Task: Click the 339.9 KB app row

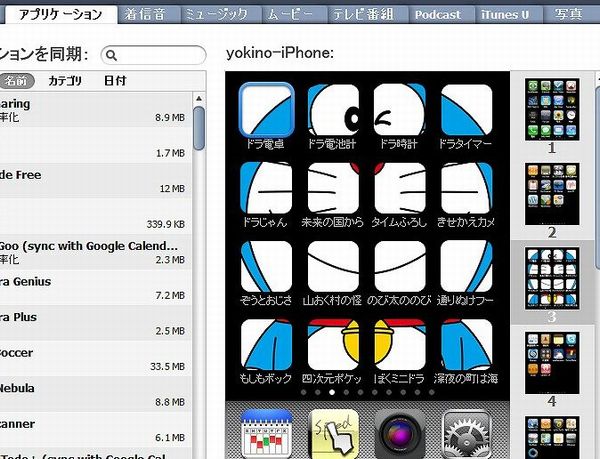Action: [x=96, y=216]
